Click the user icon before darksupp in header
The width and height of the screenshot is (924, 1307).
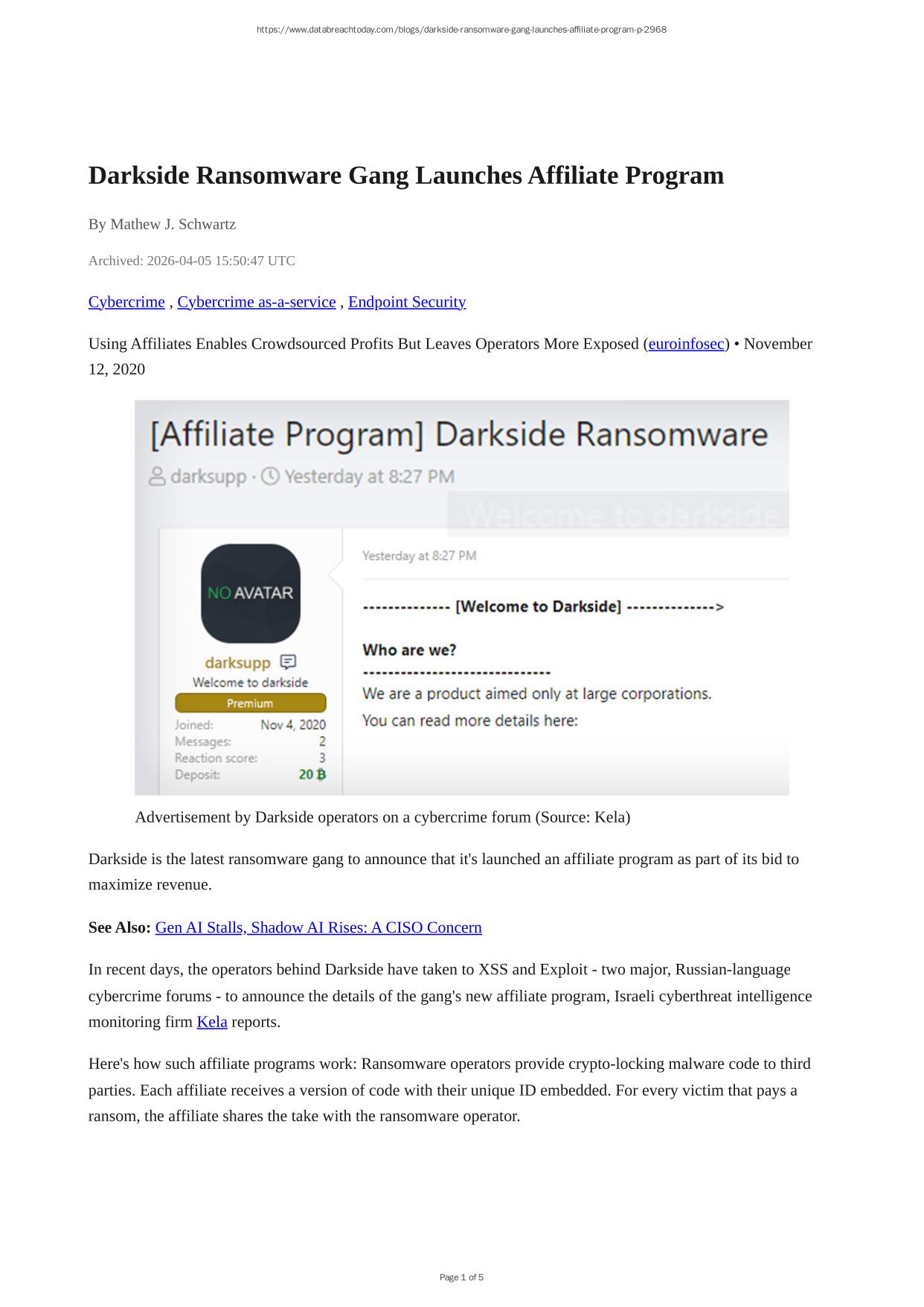157,476
